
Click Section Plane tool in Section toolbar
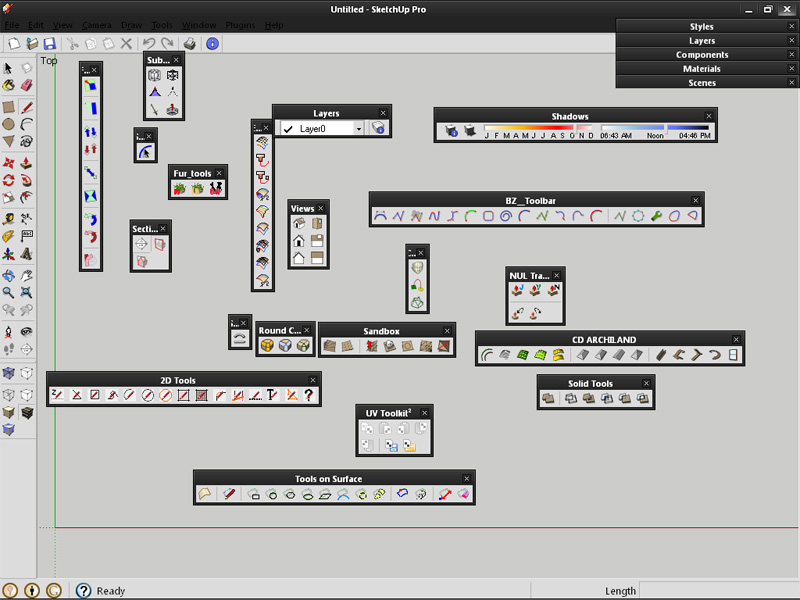pyautogui.click(x=141, y=244)
